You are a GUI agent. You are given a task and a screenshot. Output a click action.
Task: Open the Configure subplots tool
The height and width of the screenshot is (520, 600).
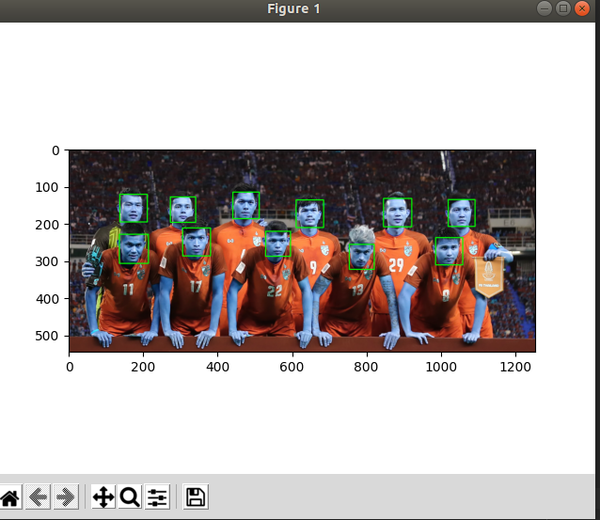(x=157, y=497)
